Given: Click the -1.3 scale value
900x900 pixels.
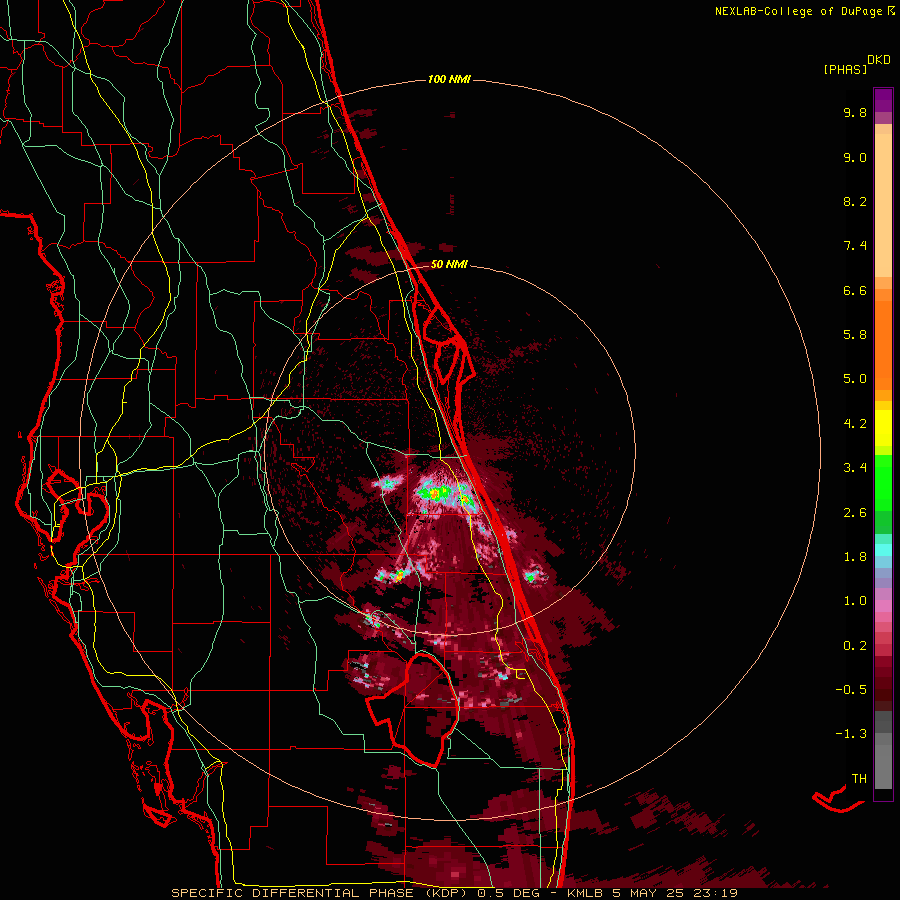Looking at the screenshot, I should pyautogui.click(x=851, y=734).
